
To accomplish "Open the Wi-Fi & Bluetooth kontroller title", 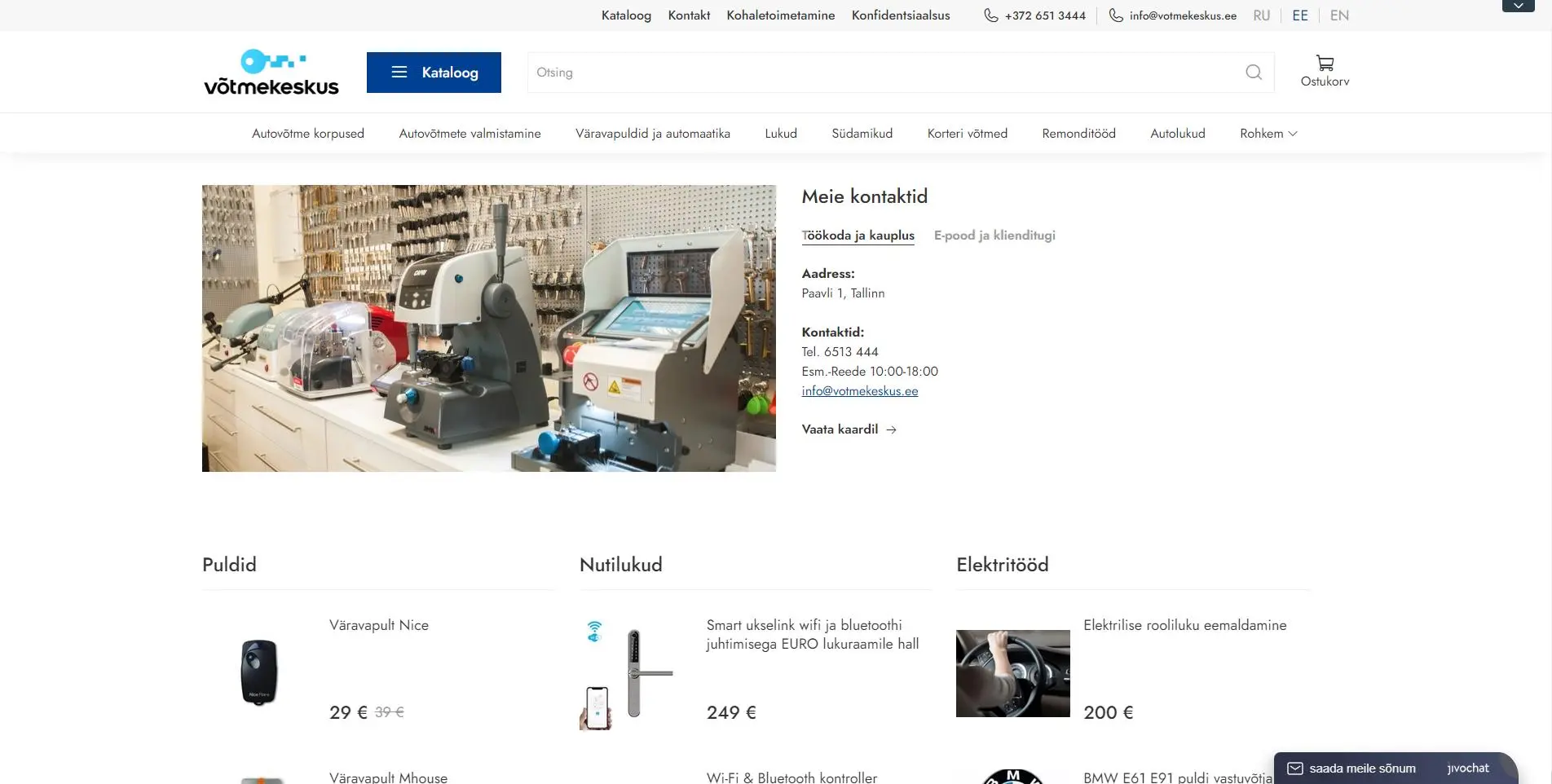I will click(x=792, y=777).
